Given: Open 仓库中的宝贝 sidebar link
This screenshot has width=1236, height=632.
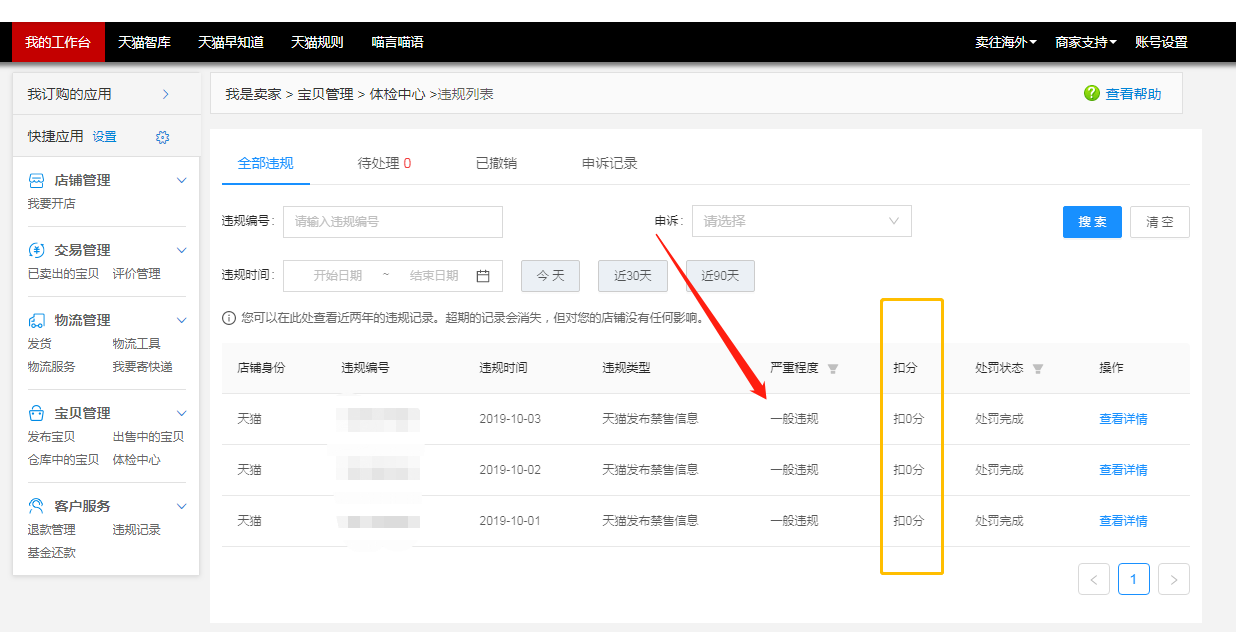Looking at the screenshot, I should [63, 460].
